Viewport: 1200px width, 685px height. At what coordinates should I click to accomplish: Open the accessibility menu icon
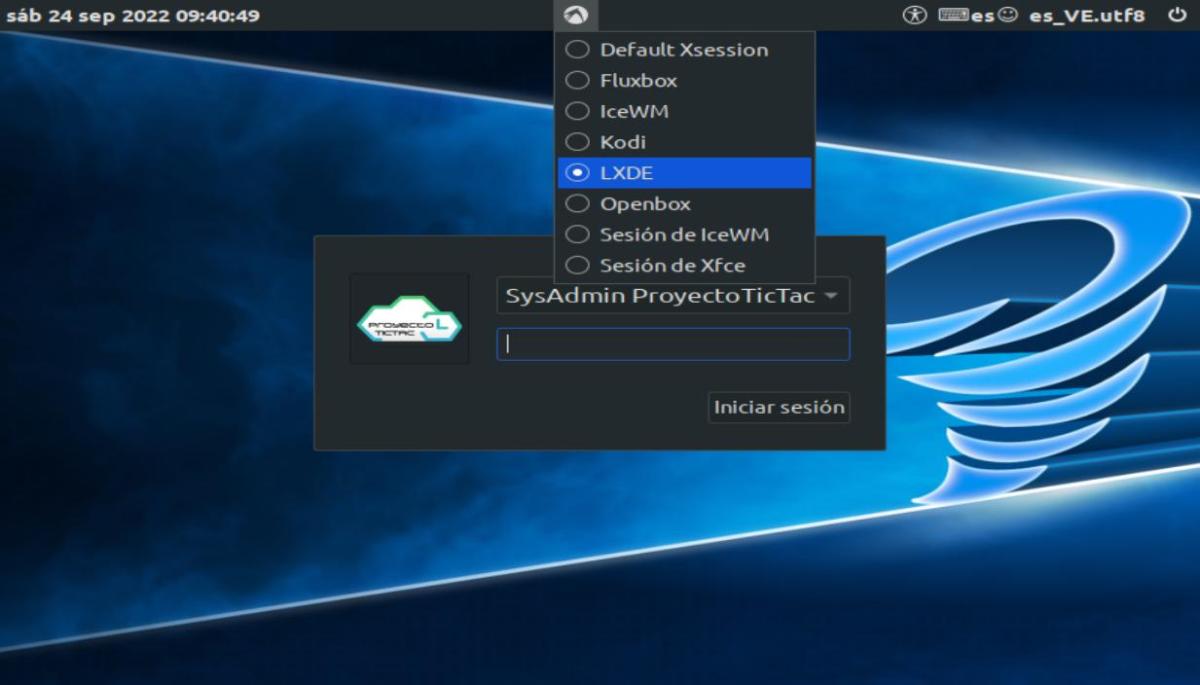pos(915,15)
